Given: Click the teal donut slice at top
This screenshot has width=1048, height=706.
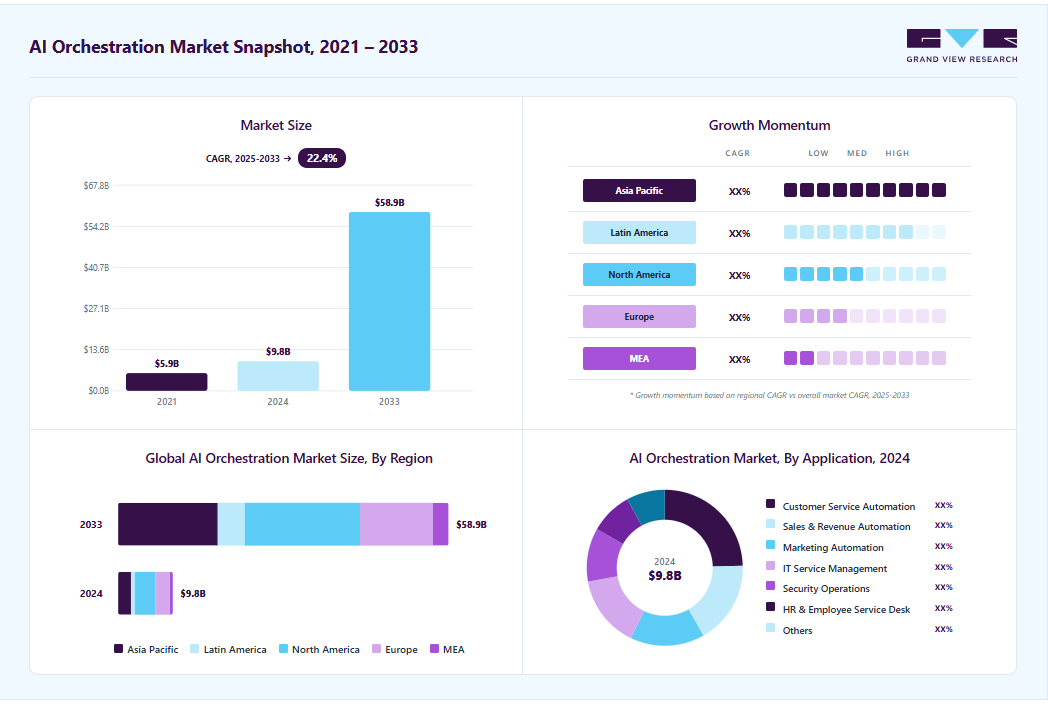Looking at the screenshot, I should point(650,505).
